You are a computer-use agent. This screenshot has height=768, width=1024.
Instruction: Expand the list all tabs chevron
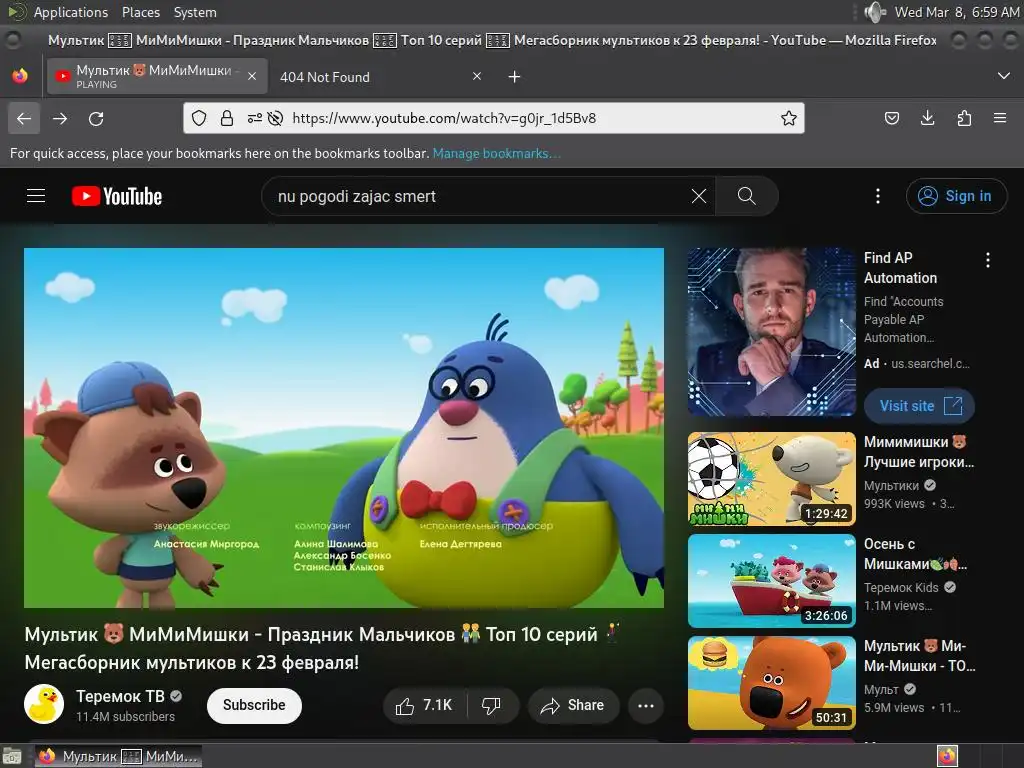(x=1004, y=76)
